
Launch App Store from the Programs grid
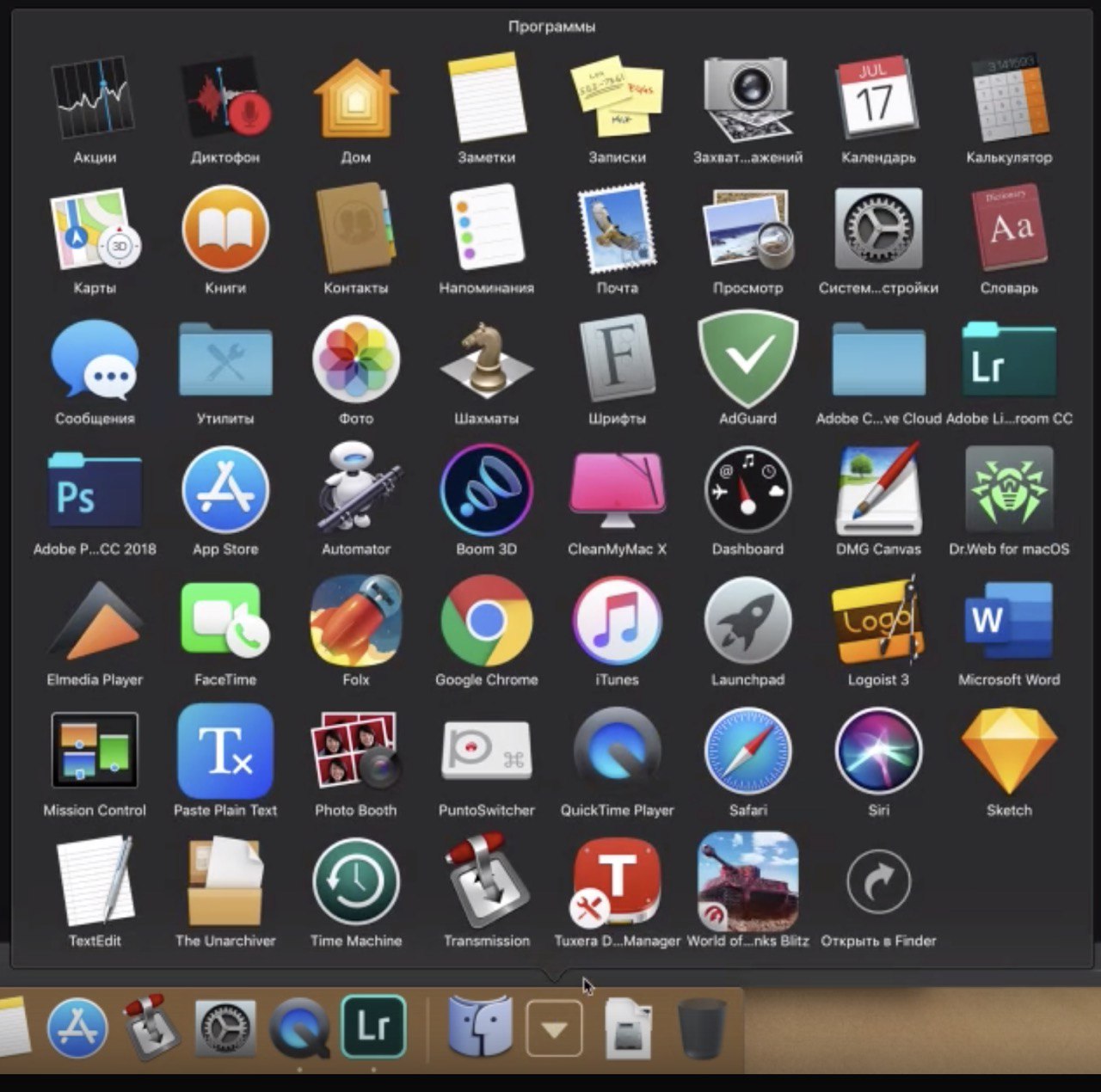pos(225,490)
